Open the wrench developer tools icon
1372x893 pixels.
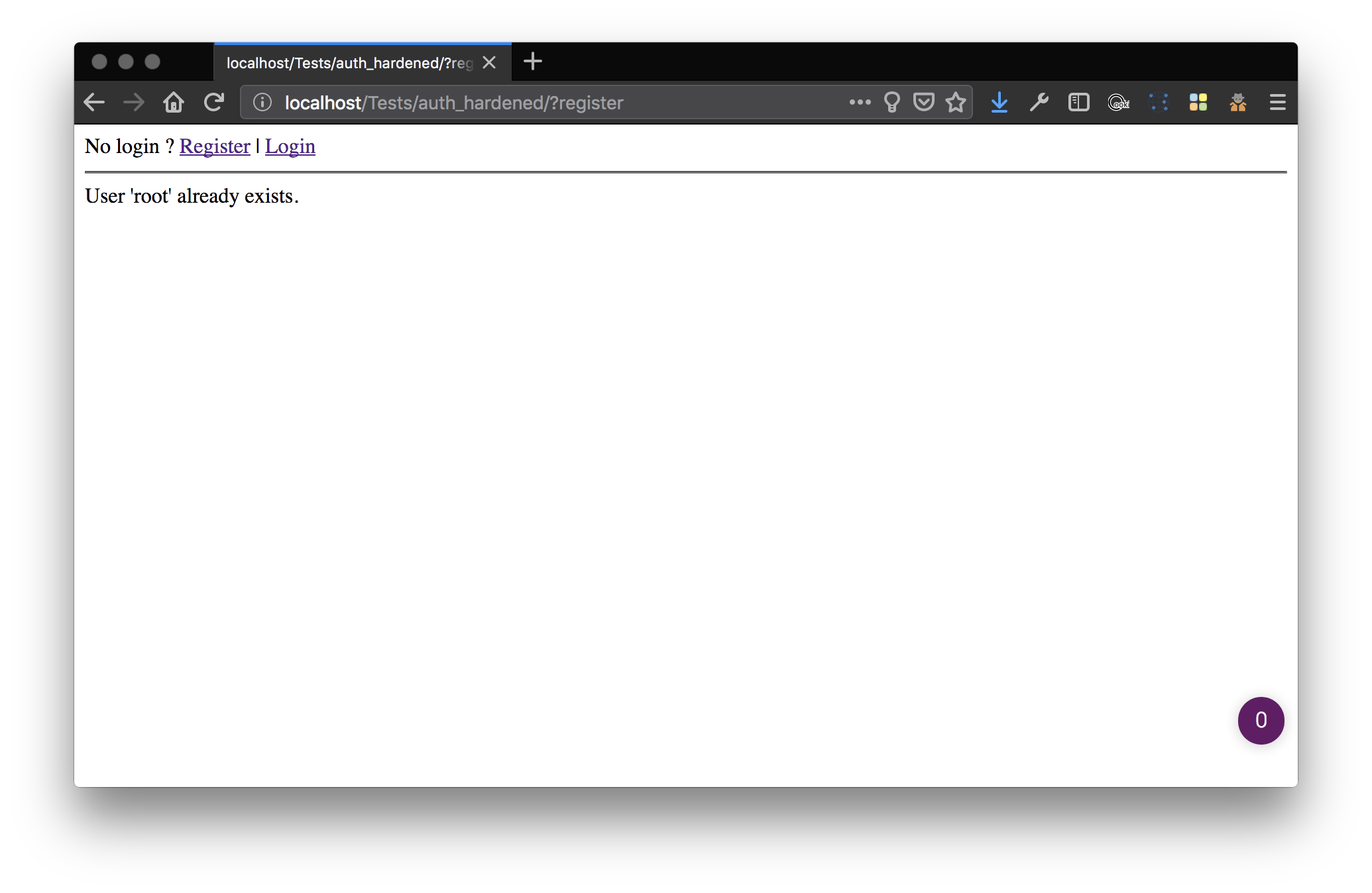(x=1039, y=103)
